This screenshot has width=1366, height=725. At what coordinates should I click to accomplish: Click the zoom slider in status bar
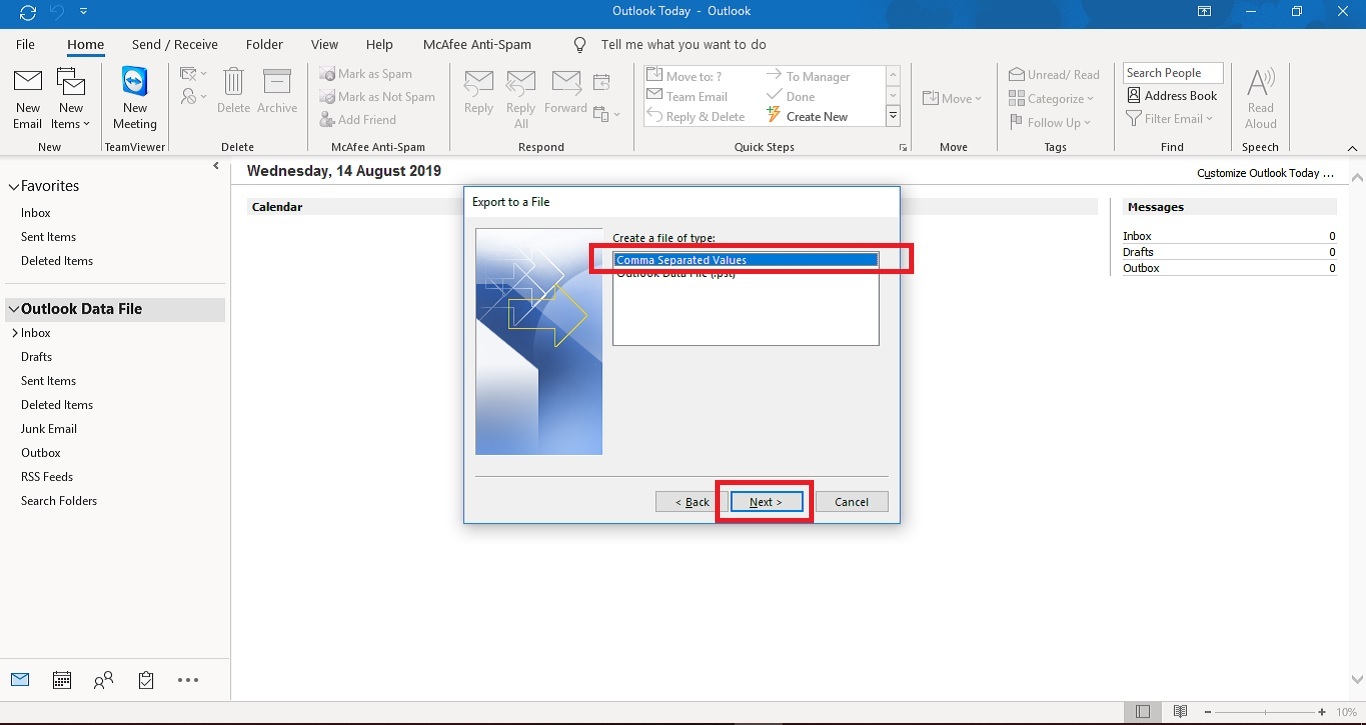point(1265,712)
